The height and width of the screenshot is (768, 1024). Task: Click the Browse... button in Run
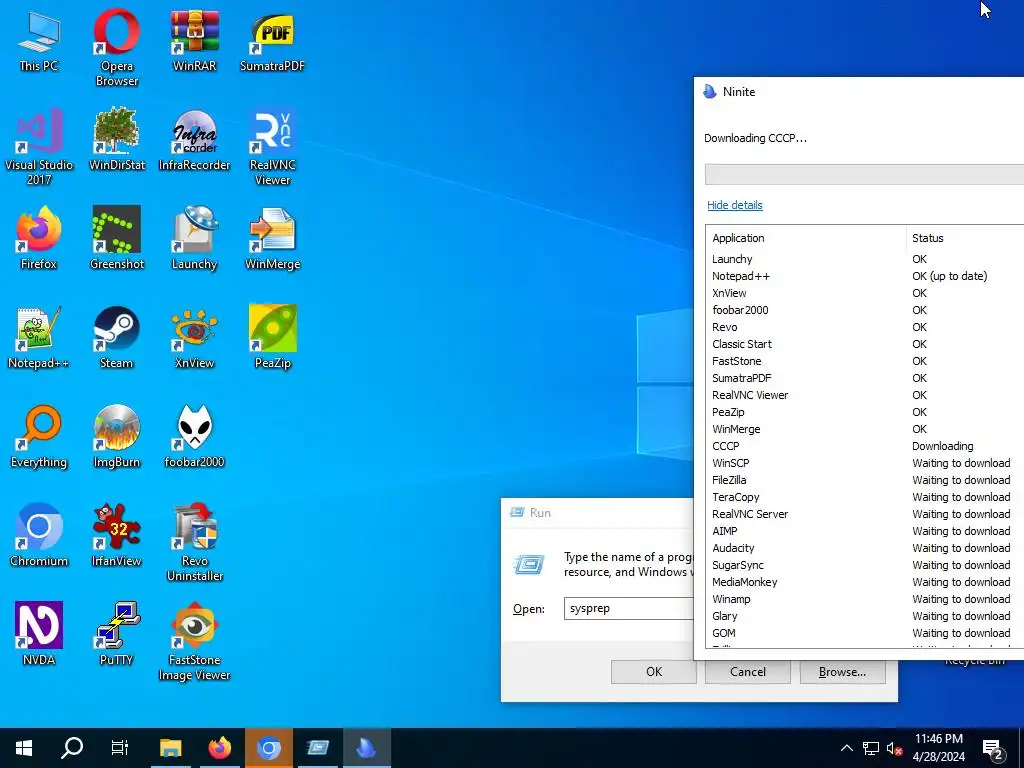click(842, 672)
